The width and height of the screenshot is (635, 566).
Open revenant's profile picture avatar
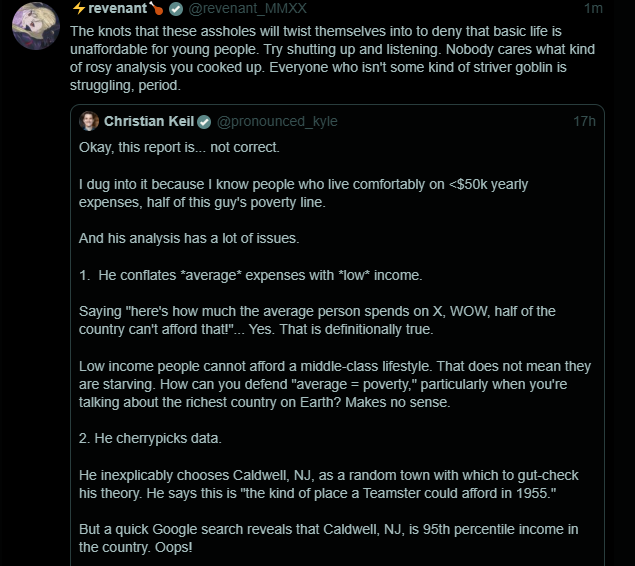(x=34, y=24)
